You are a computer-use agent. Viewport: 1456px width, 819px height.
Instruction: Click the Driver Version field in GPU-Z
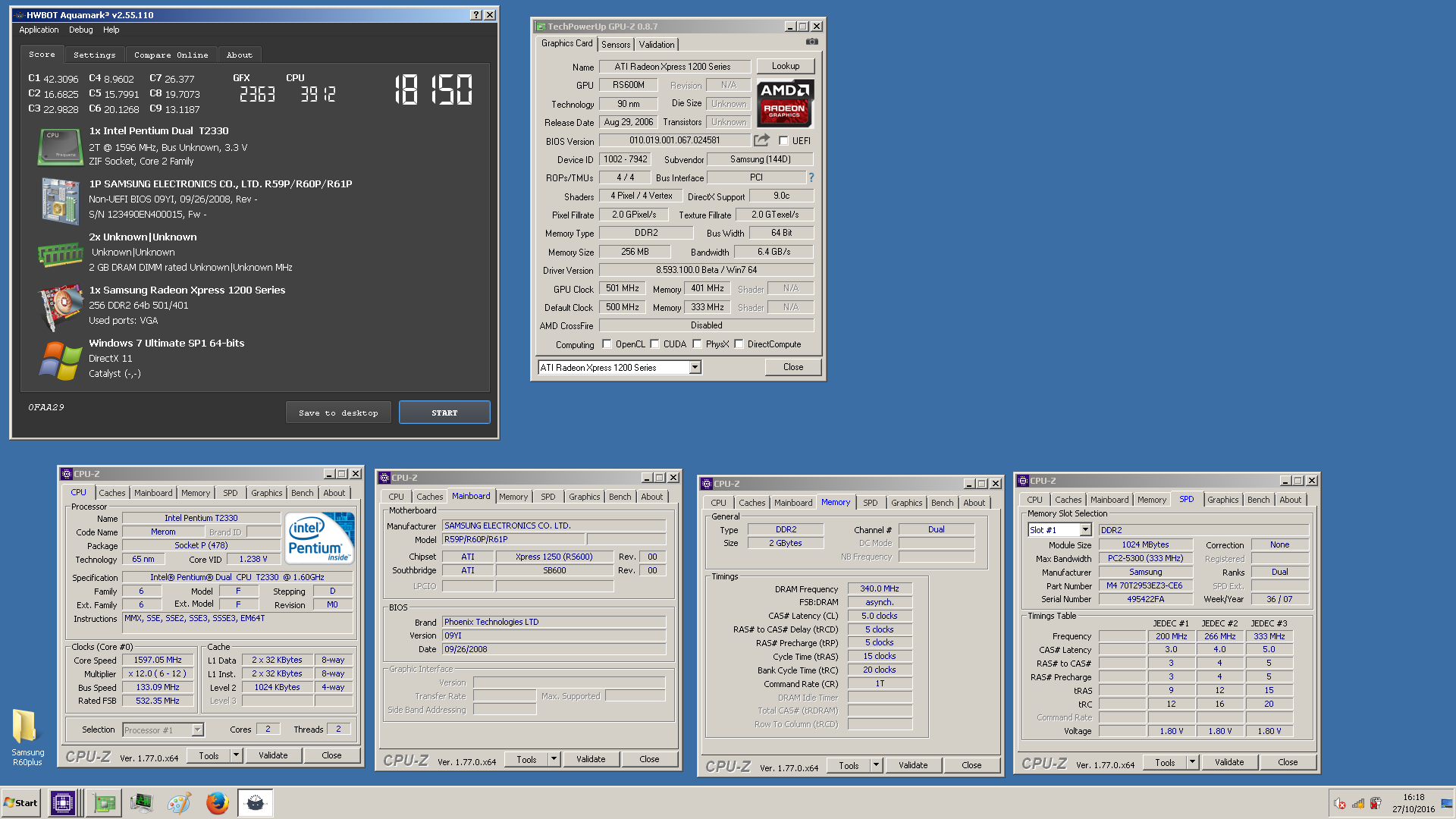click(x=706, y=270)
